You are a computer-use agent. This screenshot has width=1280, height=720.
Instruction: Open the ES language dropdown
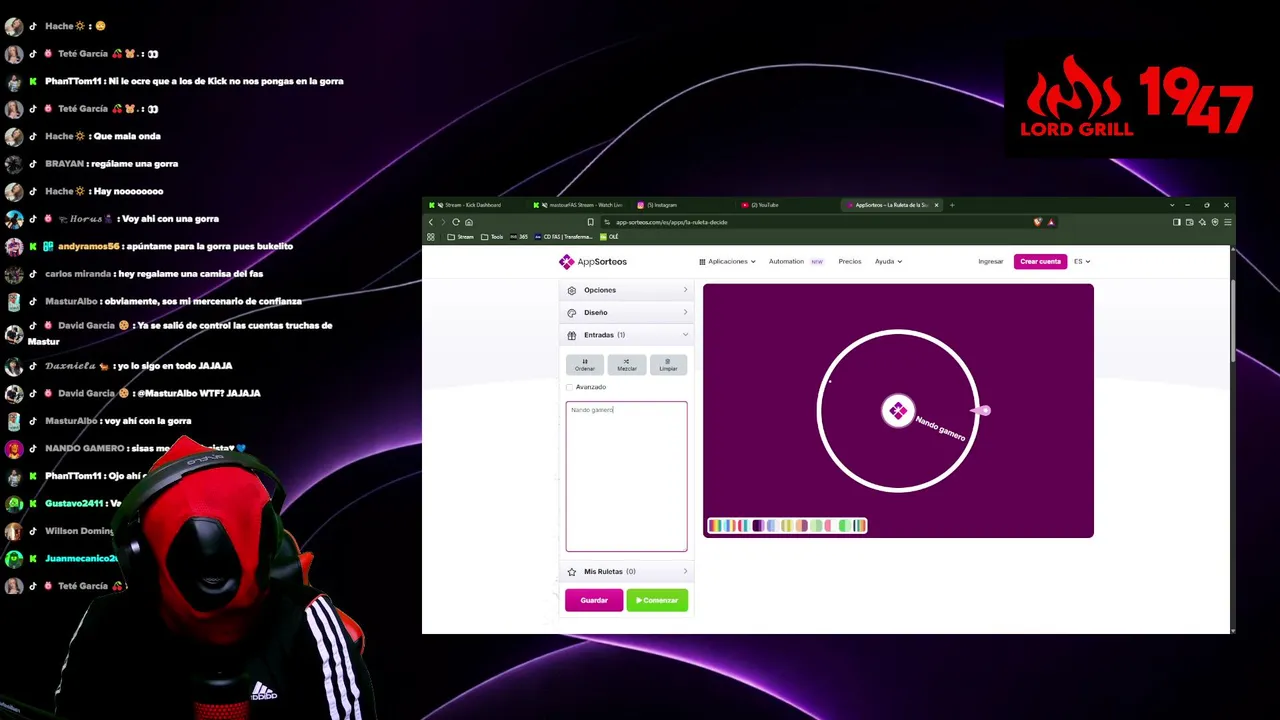(1082, 262)
